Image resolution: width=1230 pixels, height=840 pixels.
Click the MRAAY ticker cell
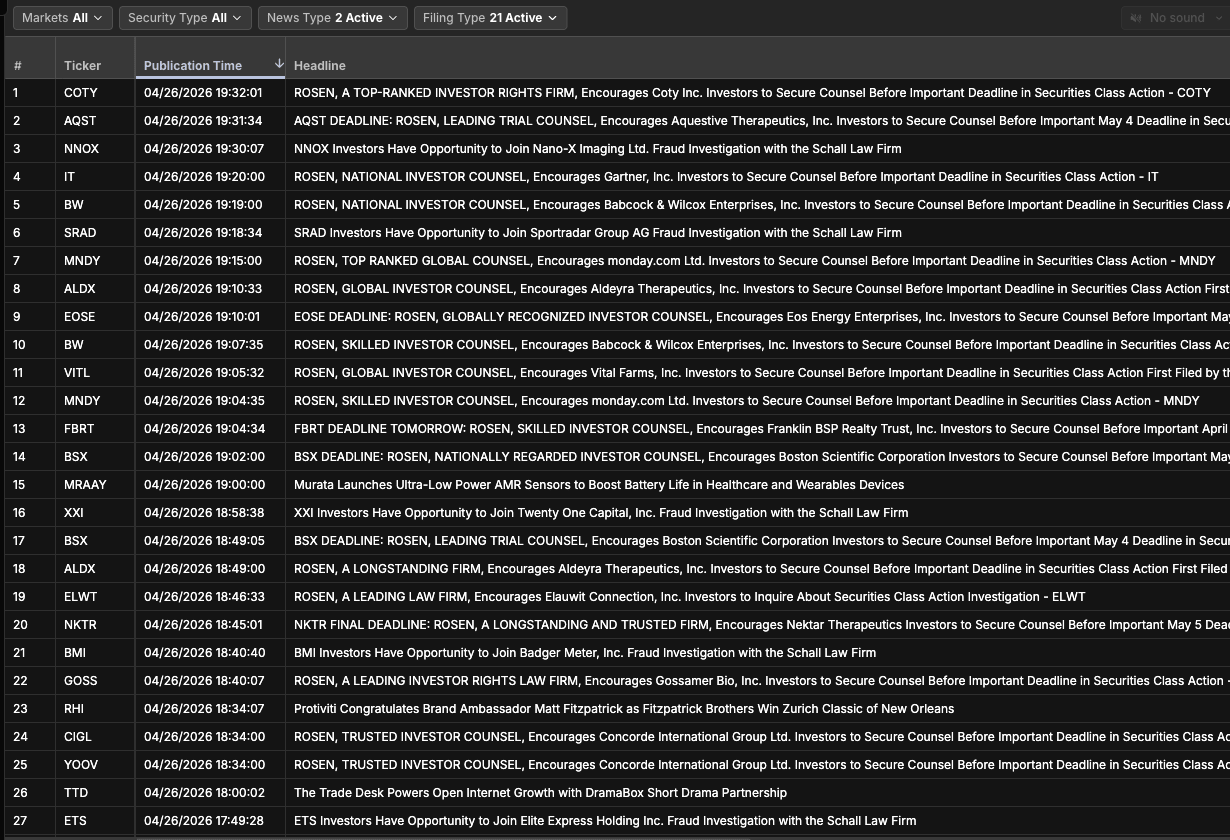(x=85, y=485)
